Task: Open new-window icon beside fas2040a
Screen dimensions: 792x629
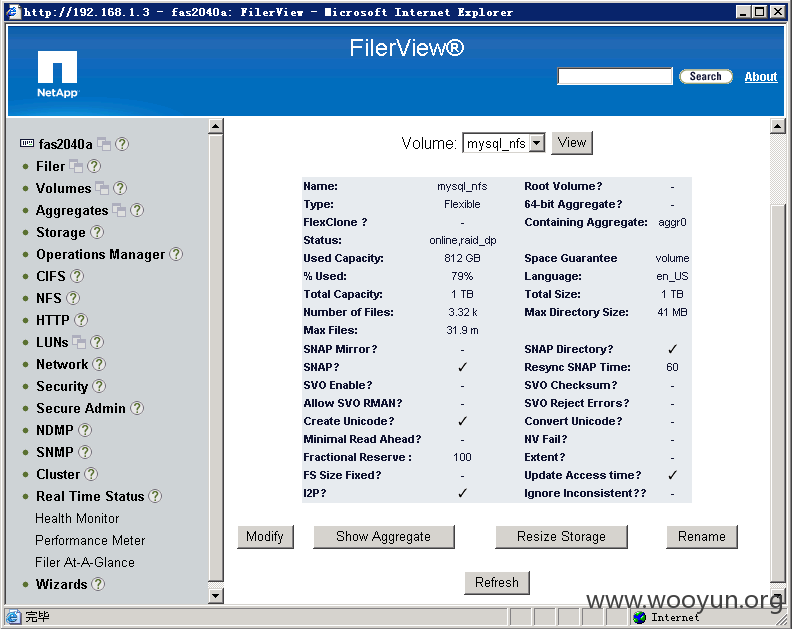Action: (x=104, y=144)
